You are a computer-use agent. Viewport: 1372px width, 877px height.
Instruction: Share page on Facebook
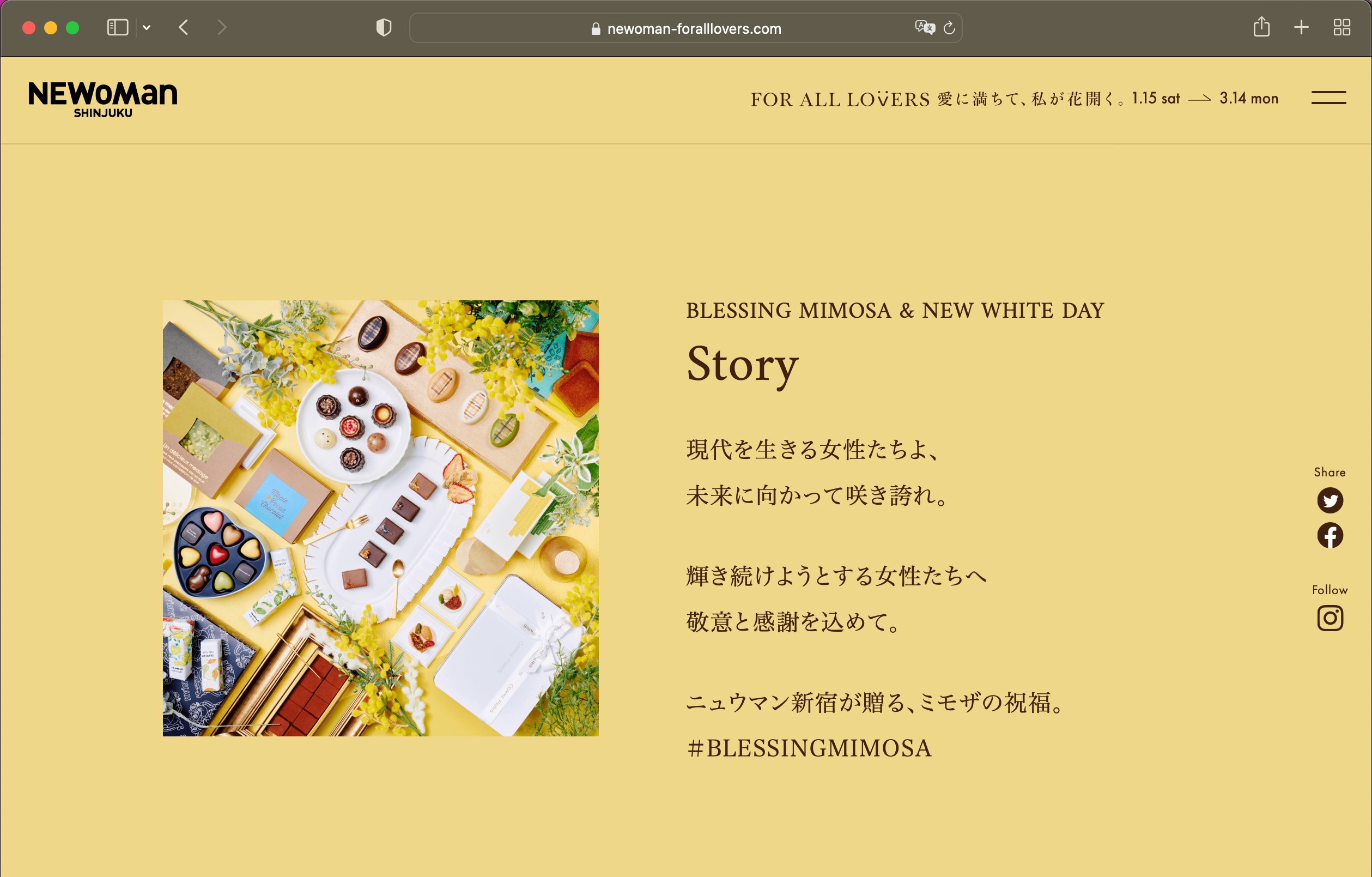1330,536
